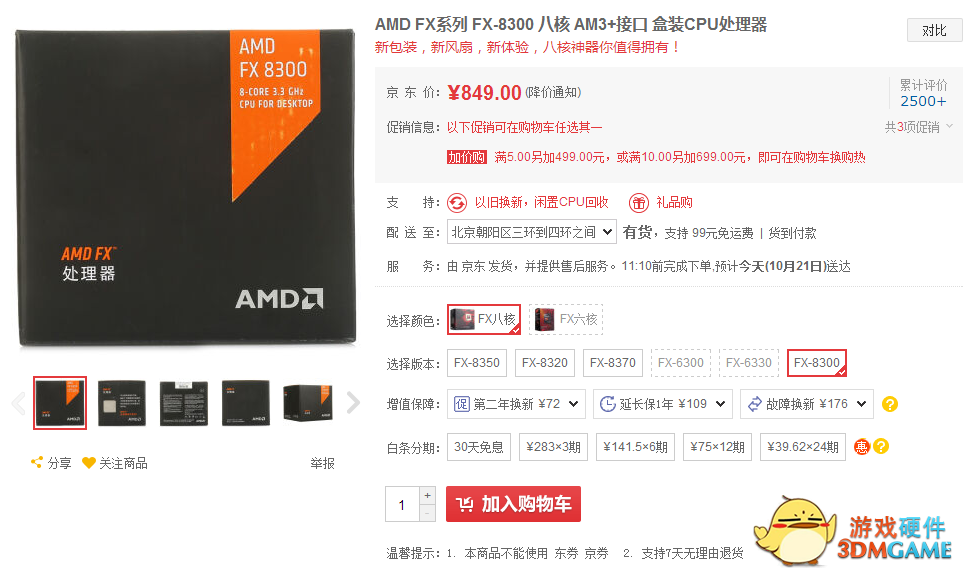Show previous thumbnails with left arrow

[19, 402]
